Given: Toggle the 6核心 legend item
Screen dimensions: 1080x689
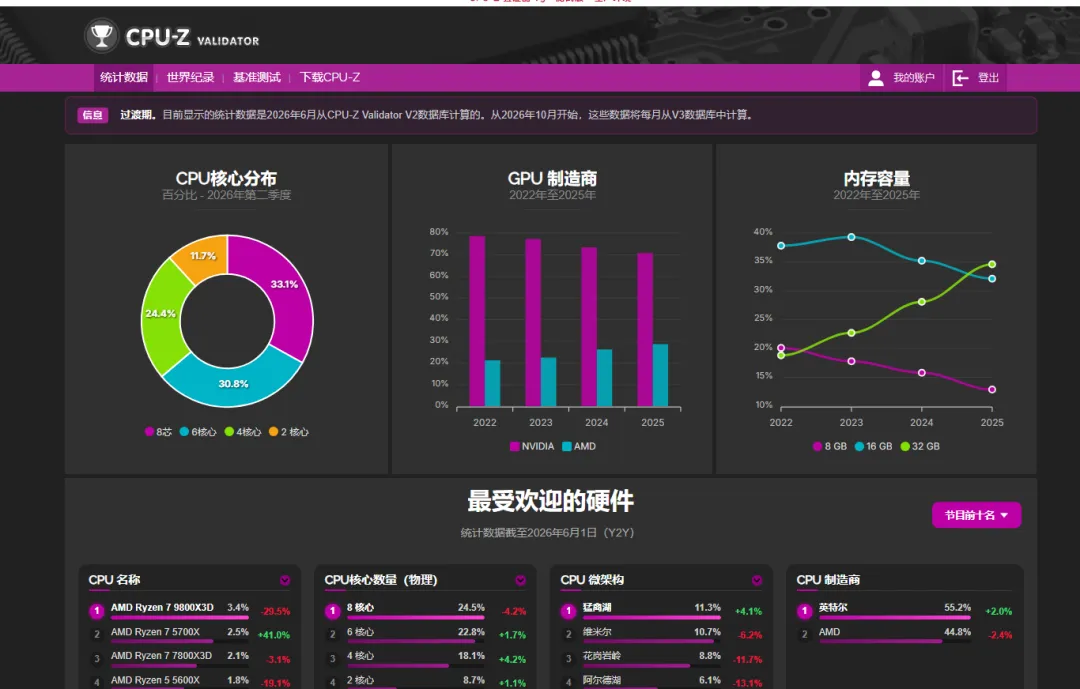Looking at the screenshot, I should [198, 432].
